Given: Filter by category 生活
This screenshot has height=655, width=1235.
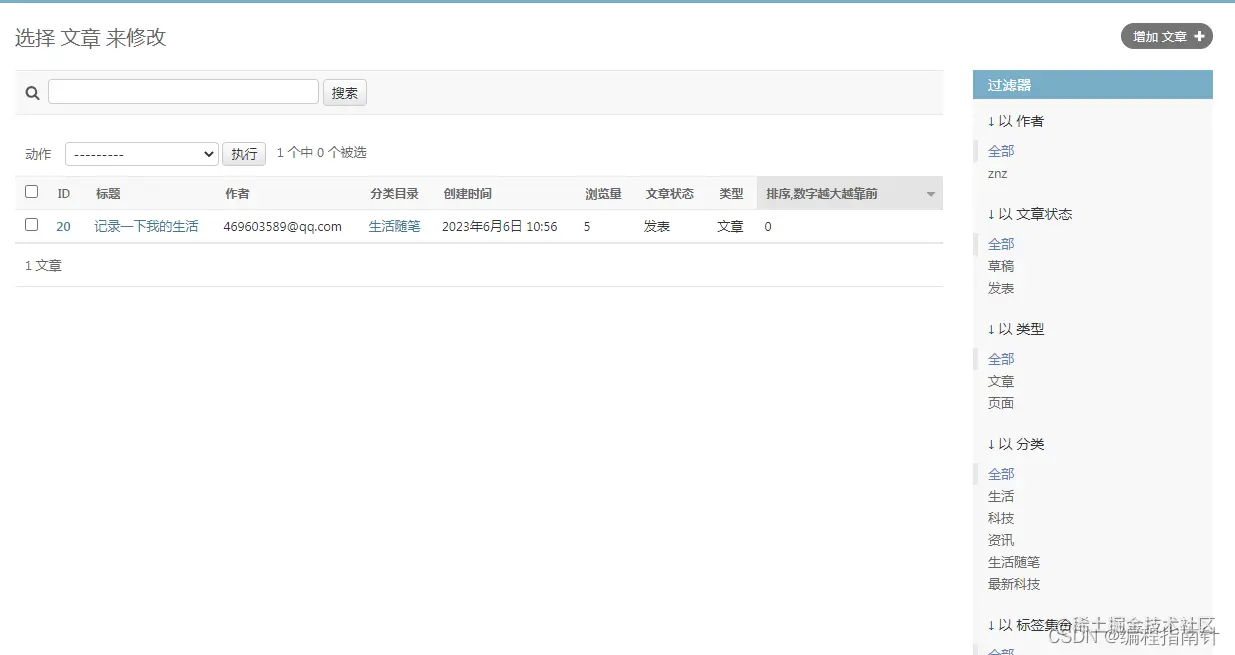Looking at the screenshot, I should pyautogui.click(x=1001, y=496).
